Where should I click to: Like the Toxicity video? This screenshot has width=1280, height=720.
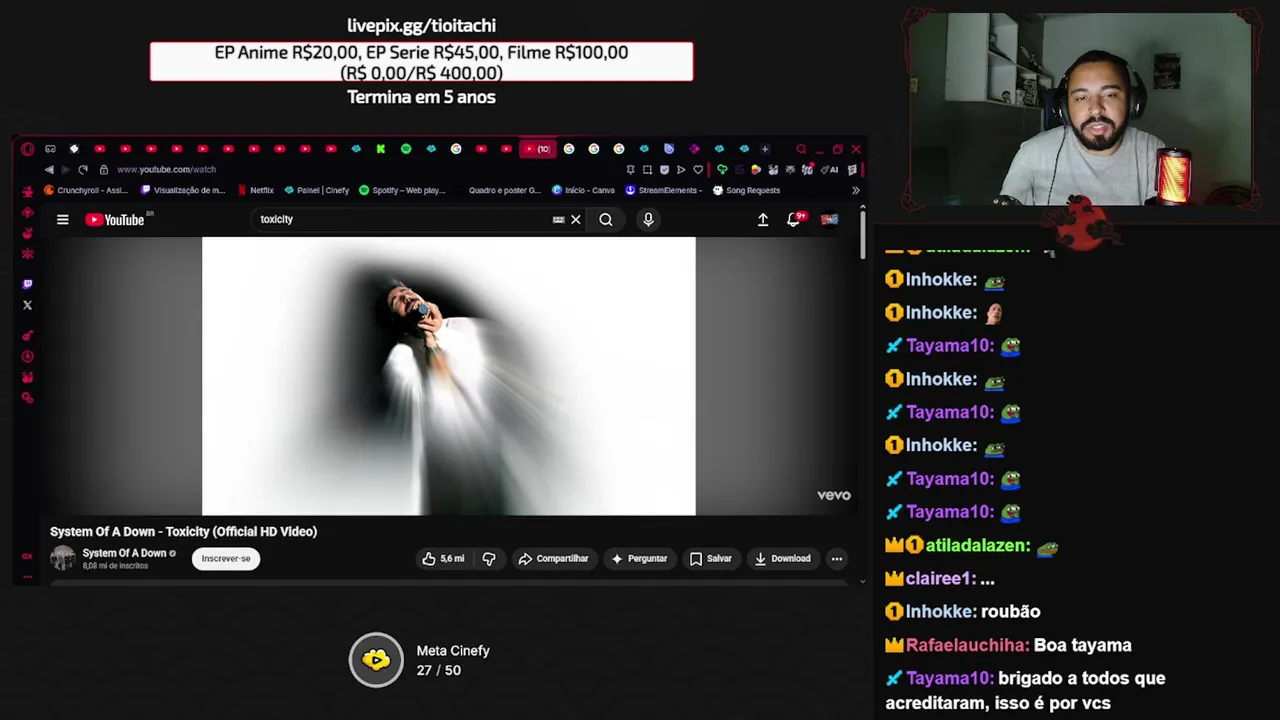click(443, 558)
